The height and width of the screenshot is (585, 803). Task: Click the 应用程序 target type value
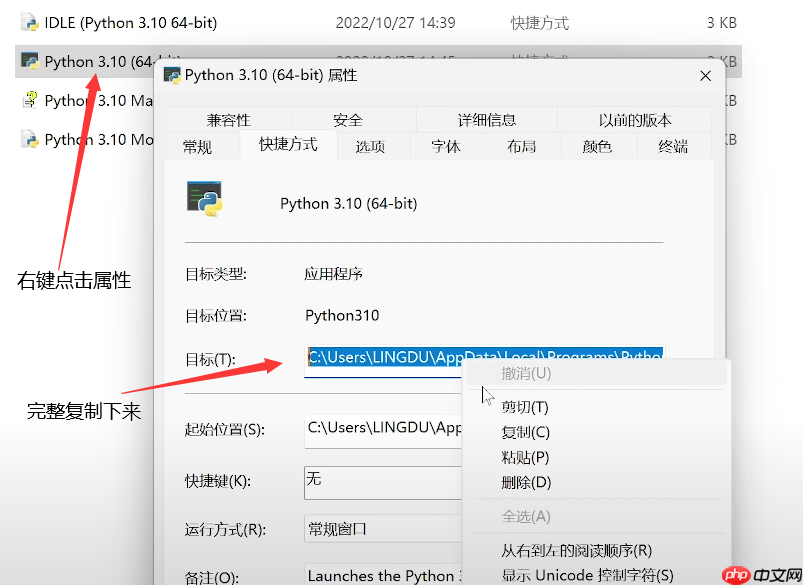pos(333,274)
